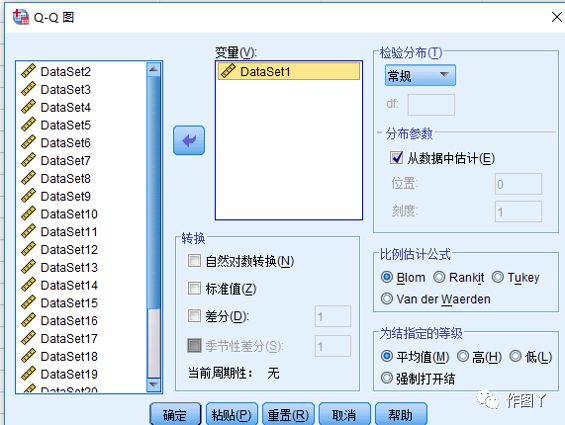Select 强制打开结 option

pyautogui.click(x=387, y=378)
